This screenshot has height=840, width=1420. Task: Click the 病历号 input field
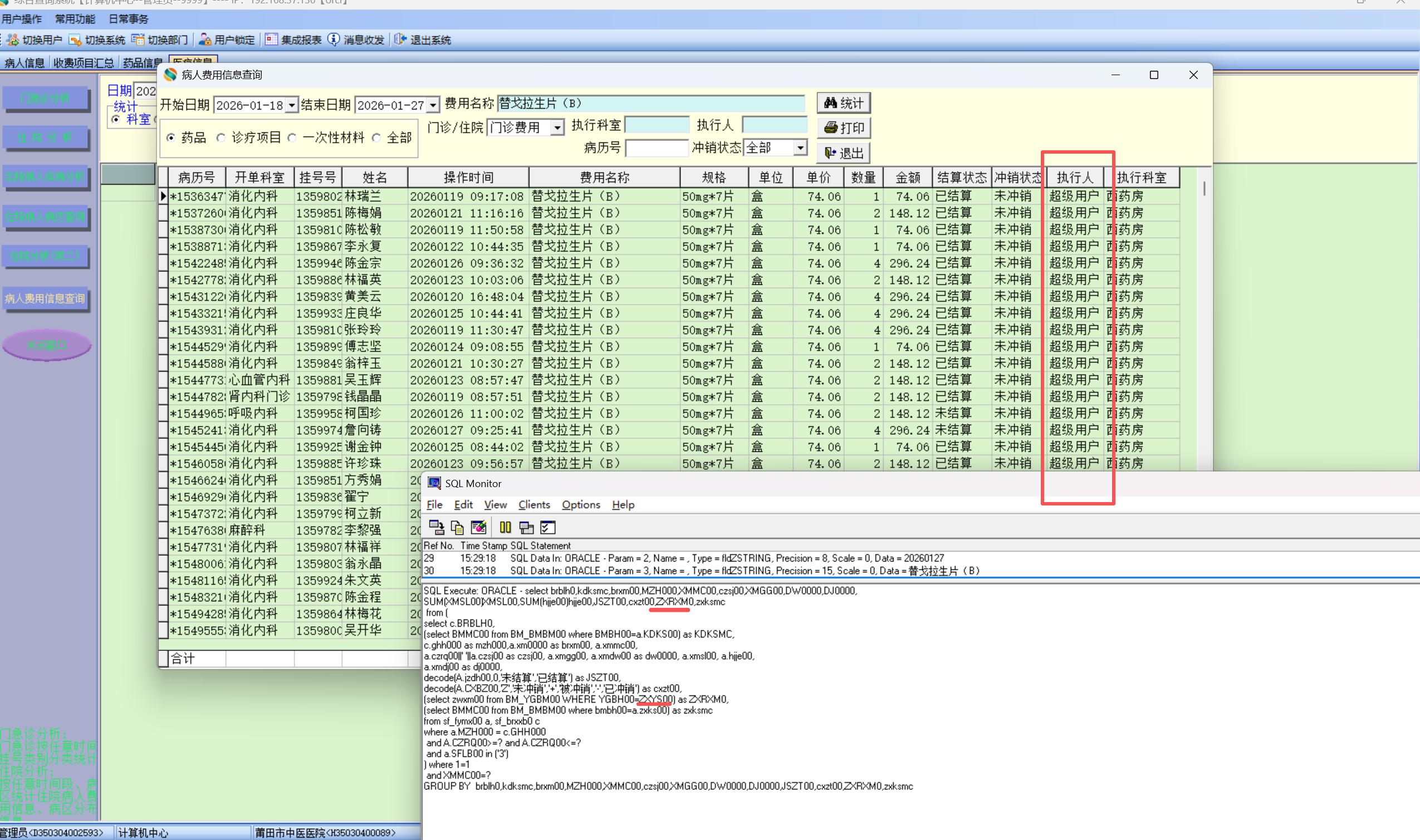[x=656, y=148]
